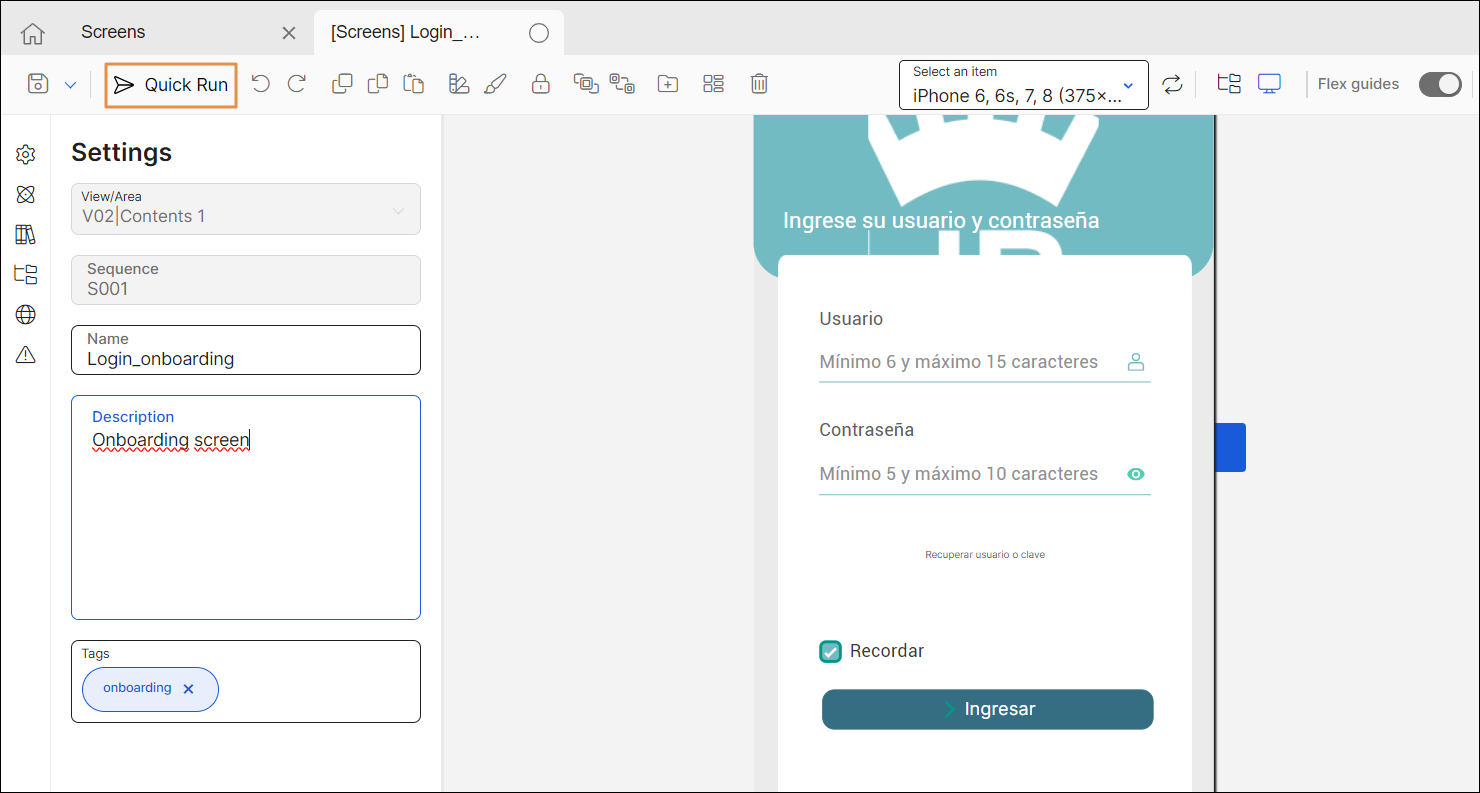Uncheck the Recordar checkbox

pos(830,652)
